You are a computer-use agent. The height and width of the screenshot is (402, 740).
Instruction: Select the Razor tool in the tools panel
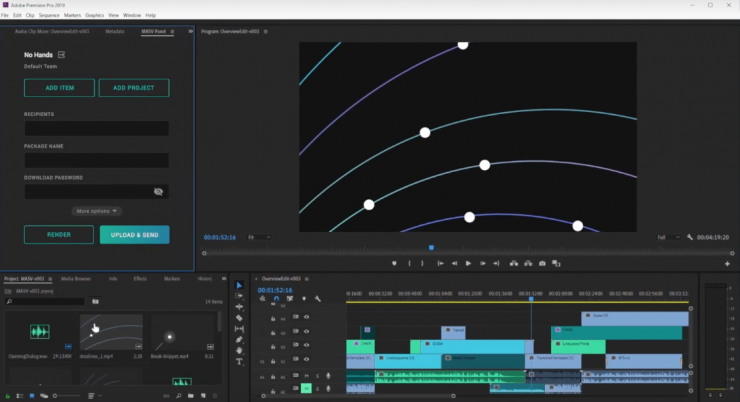[240, 318]
